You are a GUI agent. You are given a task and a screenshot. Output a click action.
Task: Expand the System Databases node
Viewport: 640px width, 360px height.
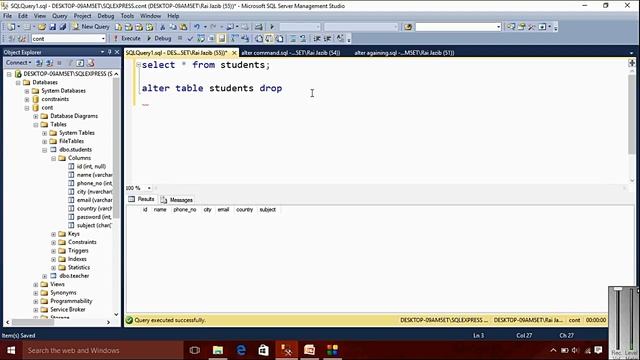[27, 91]
